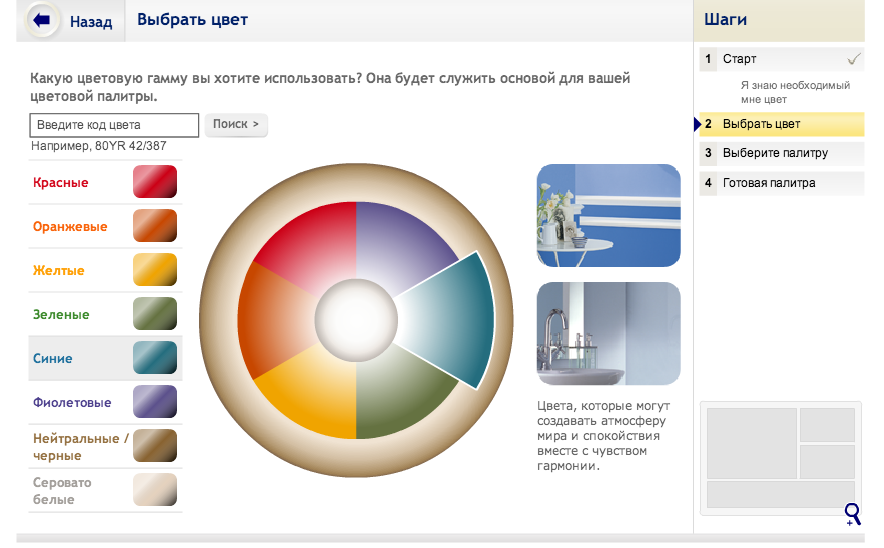Pick the Серовато белые swatch
The image size is (884, 548).
155,490
